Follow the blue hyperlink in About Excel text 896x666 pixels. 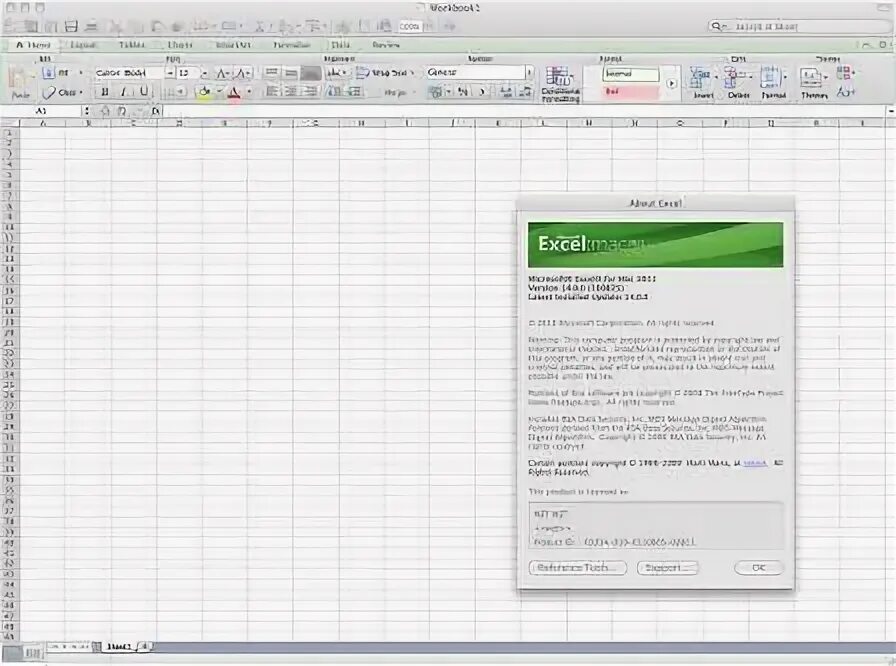coord(755,463)
